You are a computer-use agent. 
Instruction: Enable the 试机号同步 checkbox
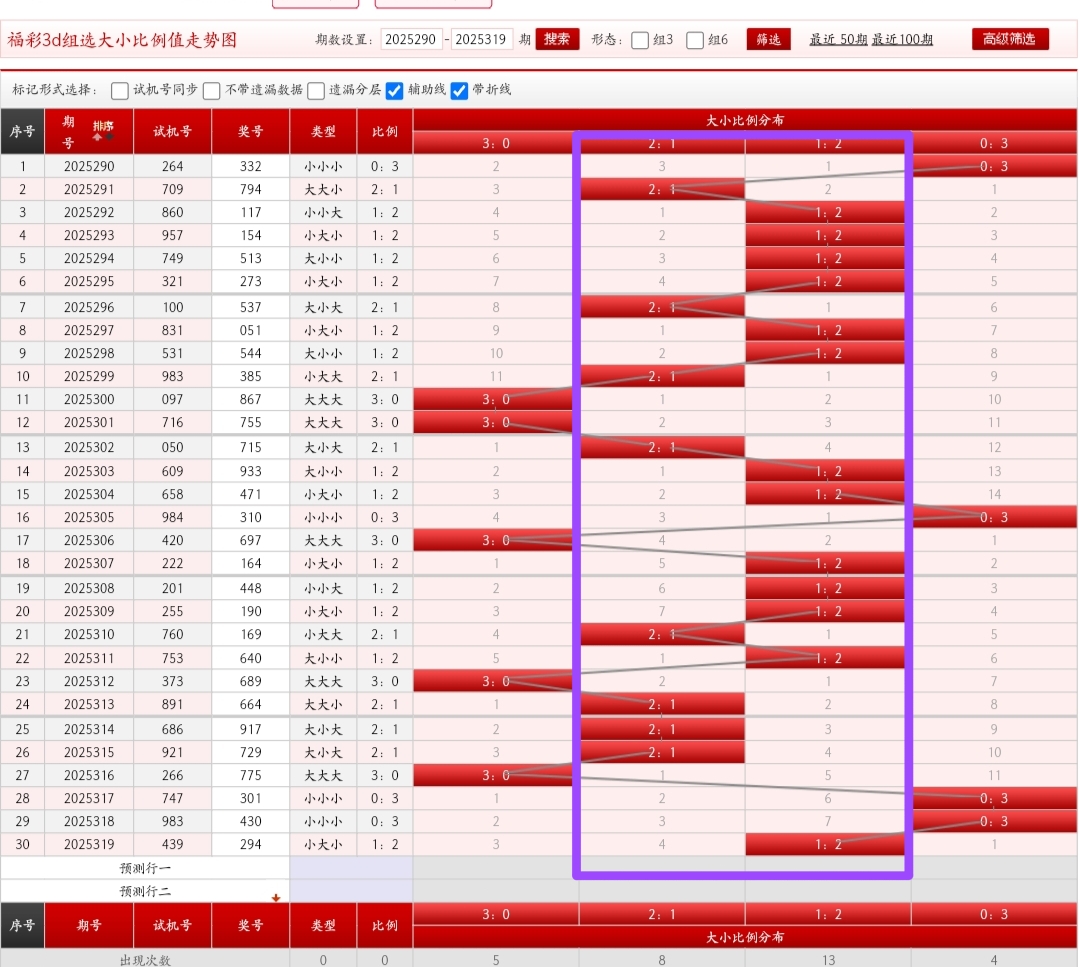coord(121,90)
